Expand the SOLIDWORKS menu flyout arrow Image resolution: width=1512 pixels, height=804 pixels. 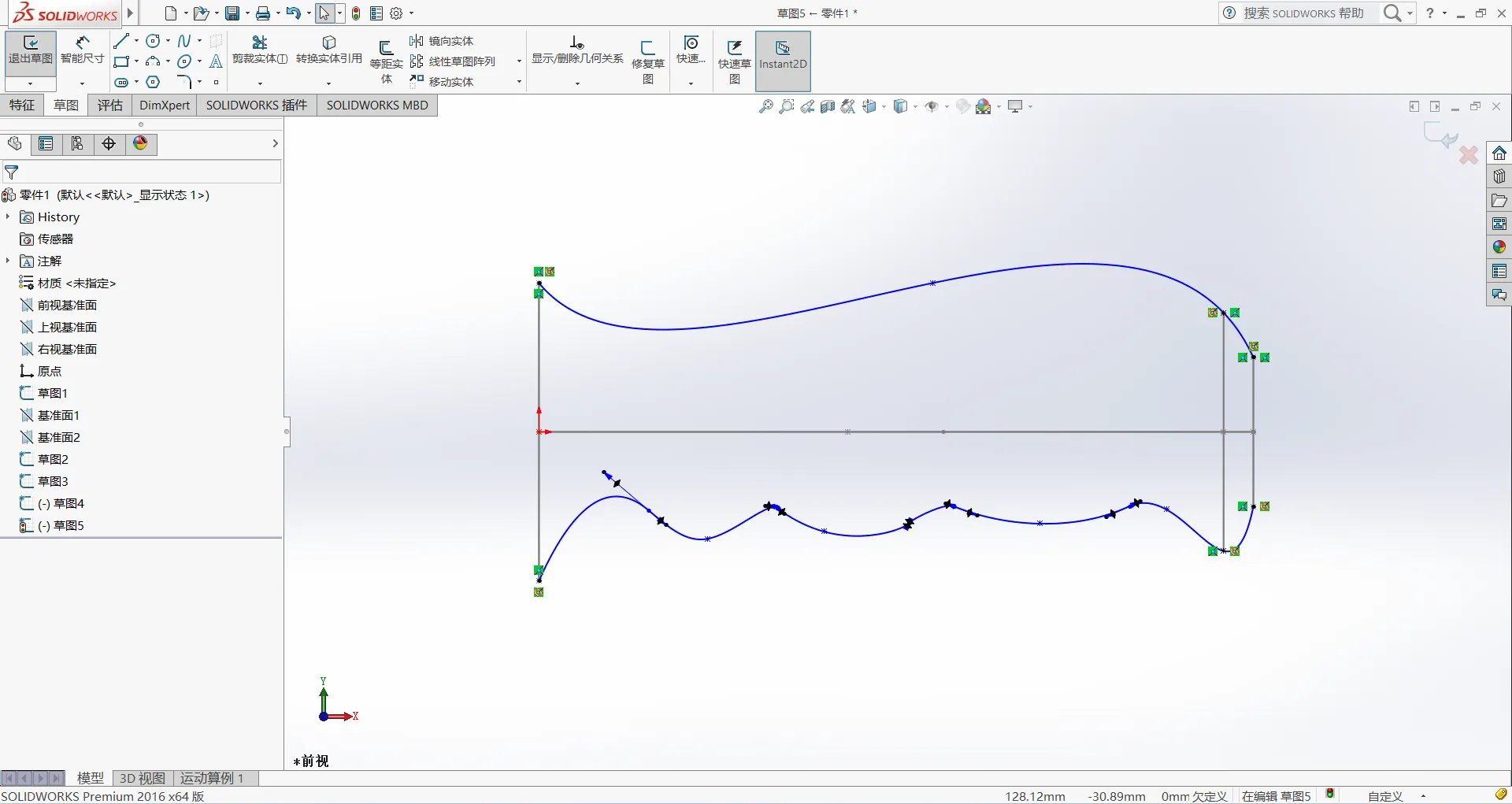coord(131,13)
